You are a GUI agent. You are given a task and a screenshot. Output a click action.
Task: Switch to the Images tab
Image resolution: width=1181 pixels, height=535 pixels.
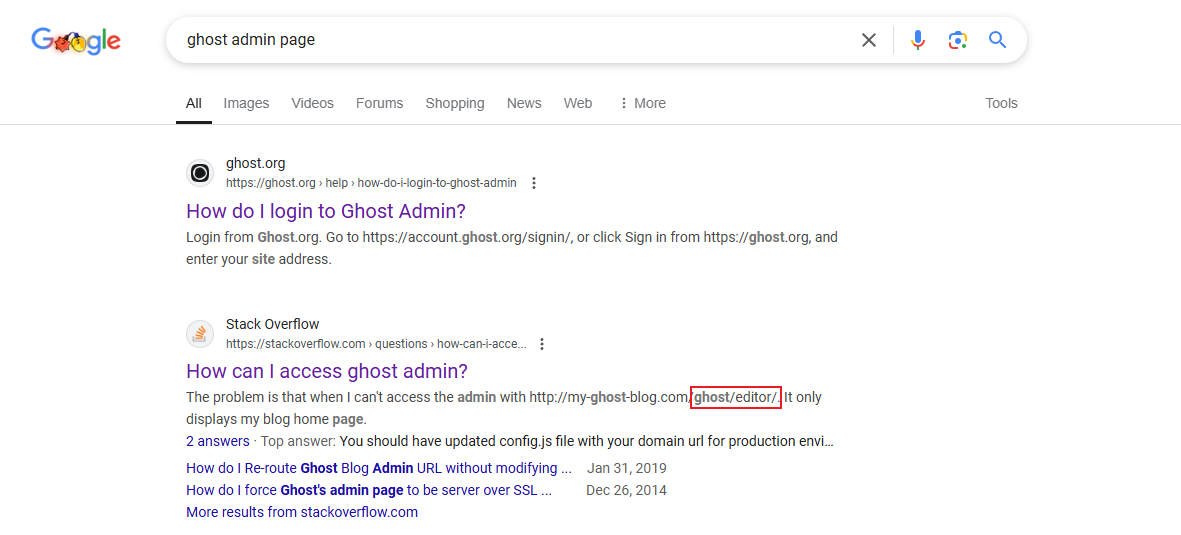tap(246, 103)
